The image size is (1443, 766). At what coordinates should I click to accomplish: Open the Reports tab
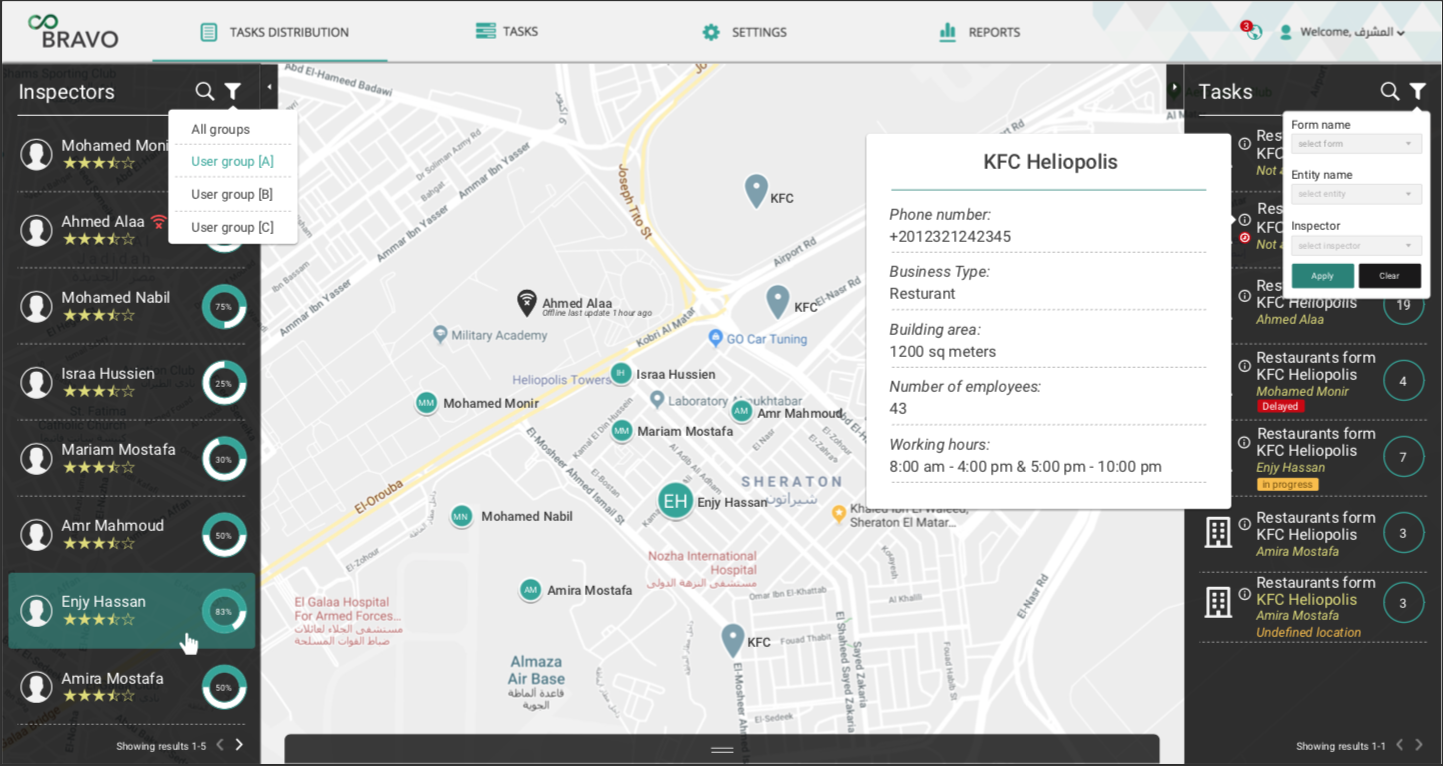pos(979,32)
